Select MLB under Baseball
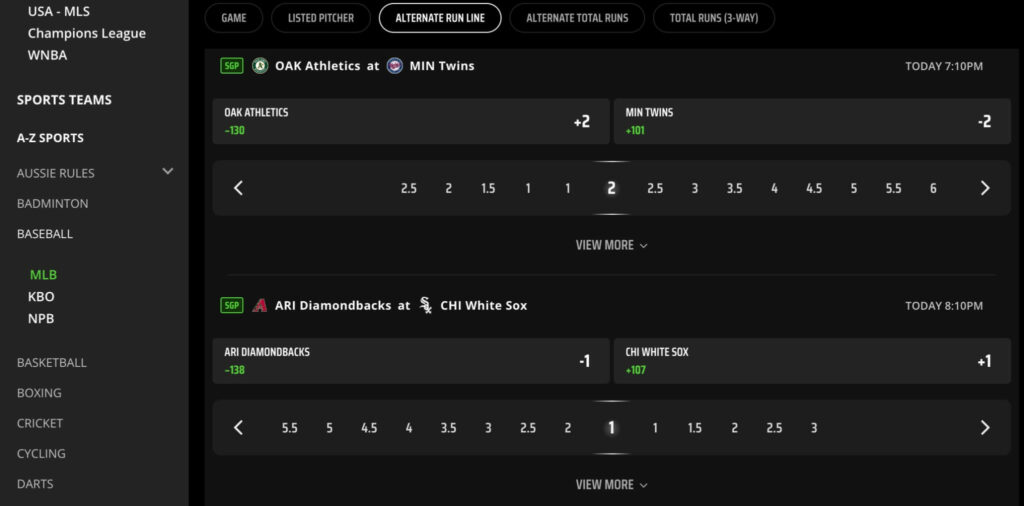The height and width of the screenshot is (506, 1024). pyautogui.click(x=43, y=275)
